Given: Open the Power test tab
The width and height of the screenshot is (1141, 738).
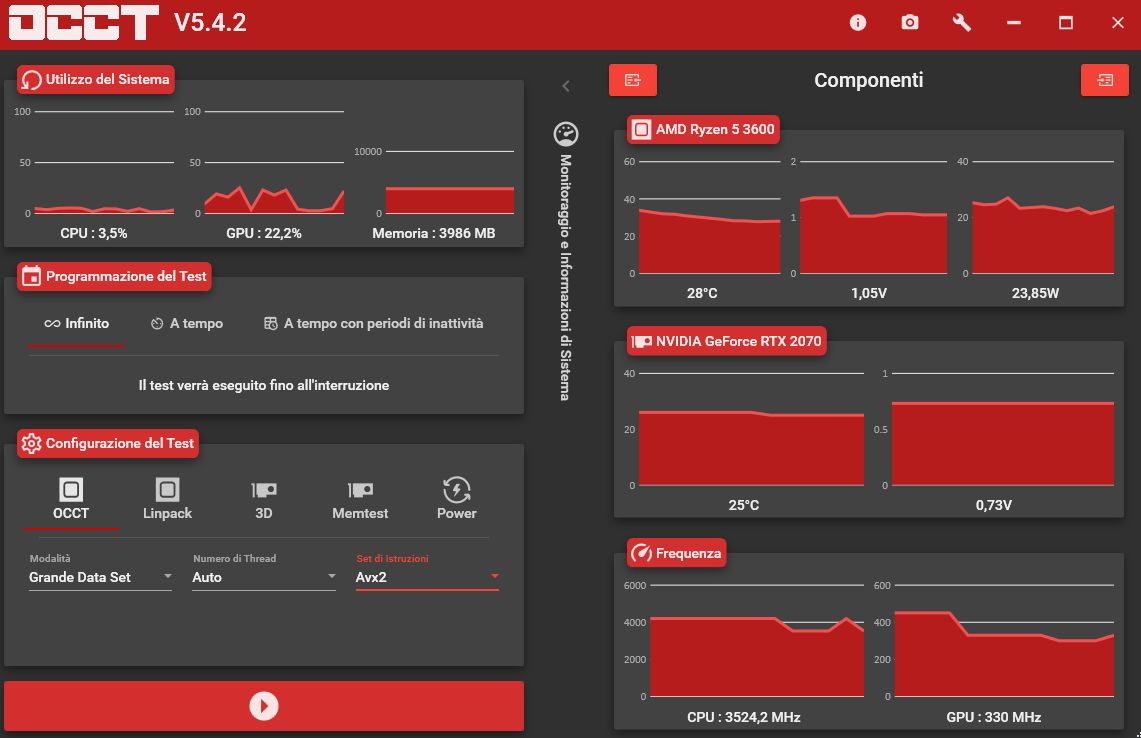Looking at the screenshot, I should coord(456,499).
